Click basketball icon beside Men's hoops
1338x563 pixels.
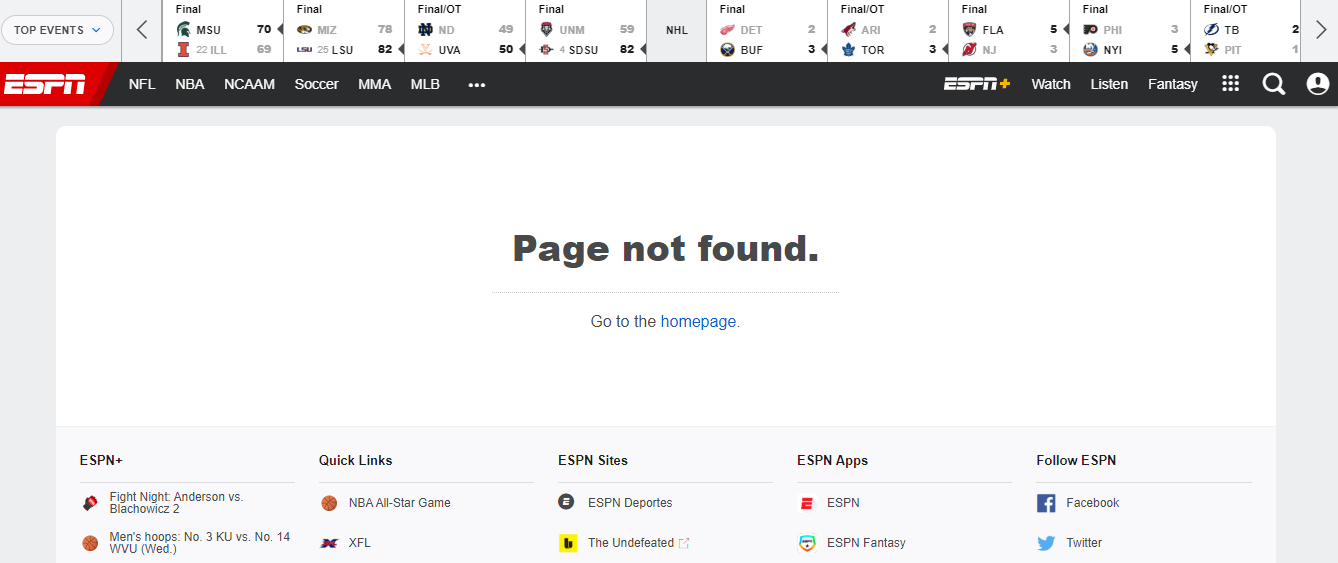[90, 543]
